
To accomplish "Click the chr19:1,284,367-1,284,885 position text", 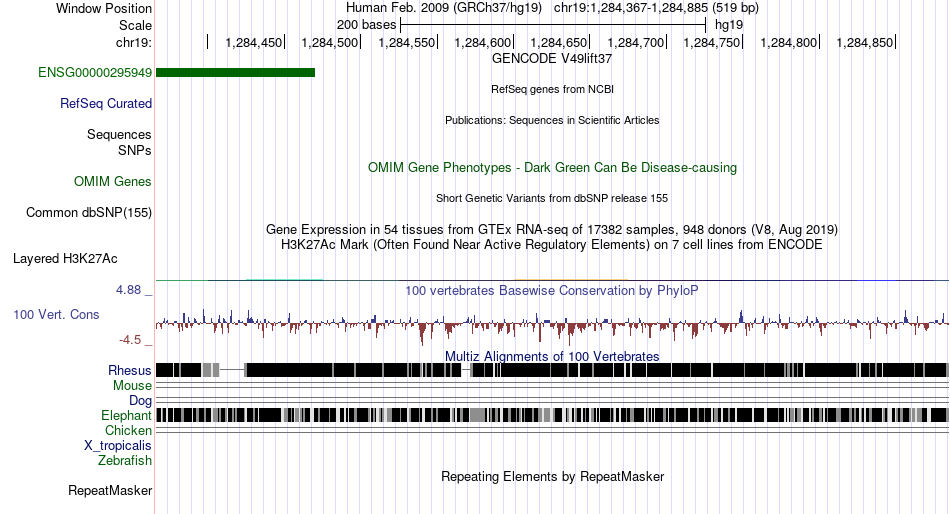I will 656,8.
